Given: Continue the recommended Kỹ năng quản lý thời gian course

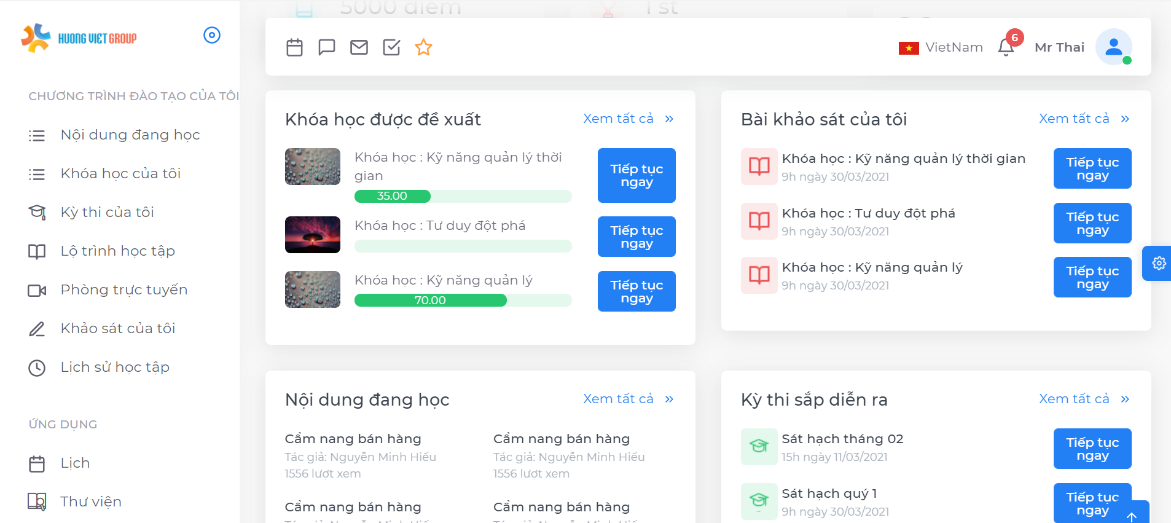Looking at the screenshot, I should pyautogui.click(x=636, y=176).
